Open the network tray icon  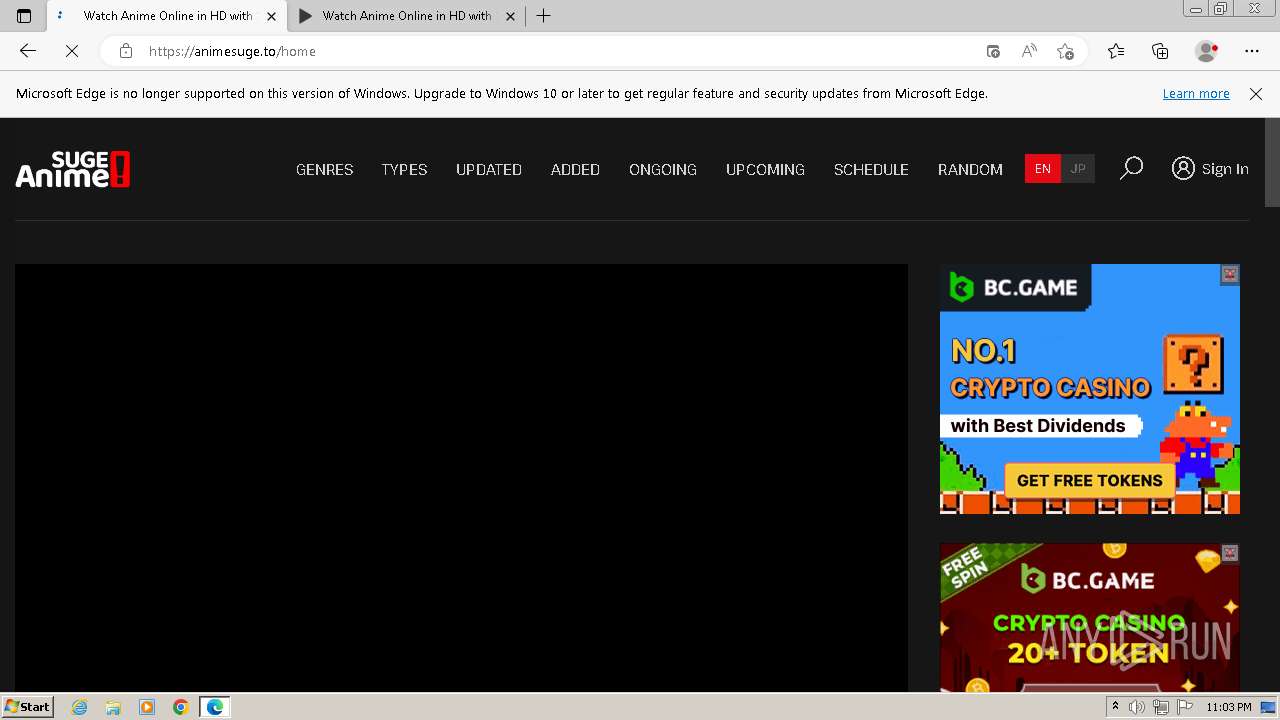pos(1161,707)
